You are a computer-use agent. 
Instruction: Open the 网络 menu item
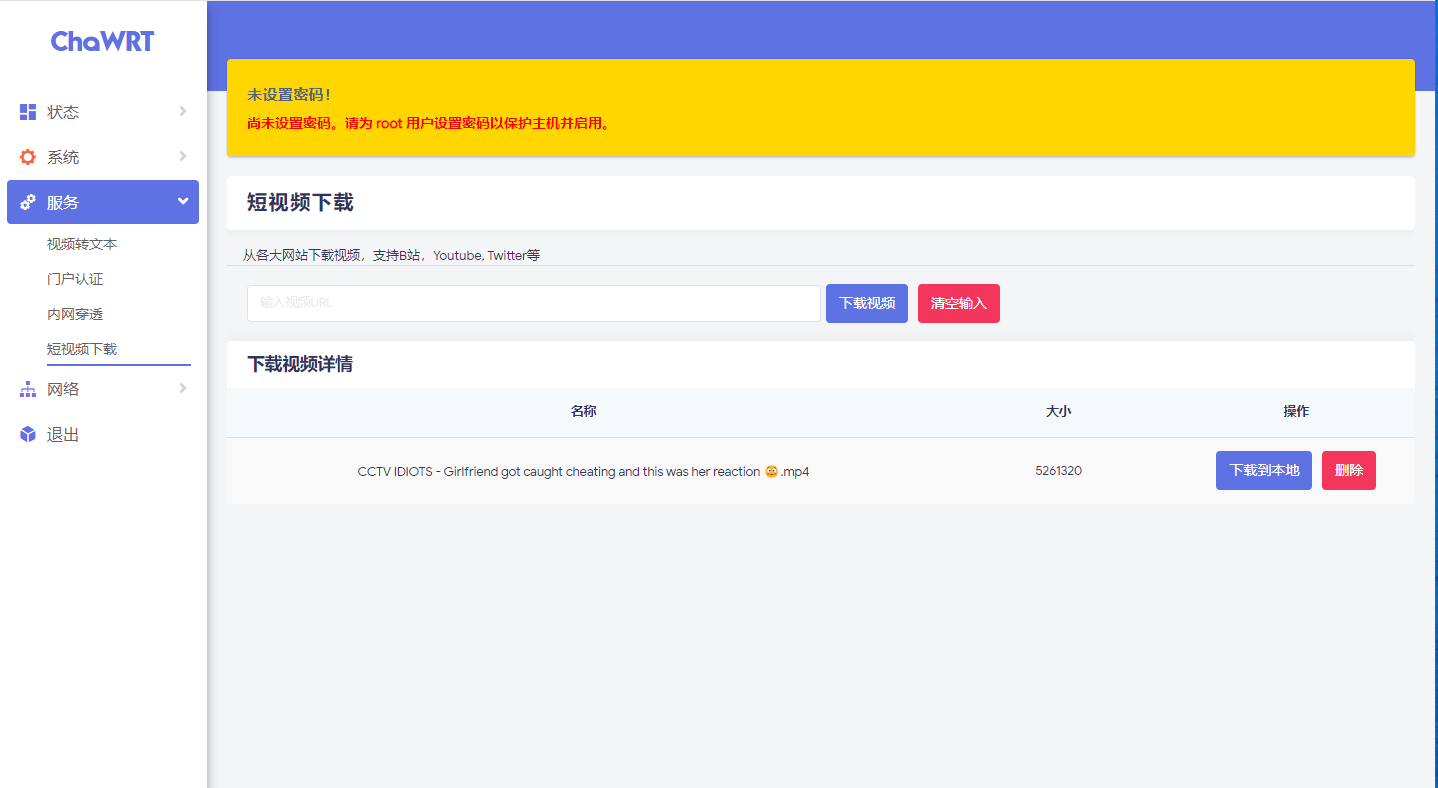[x=103, y=389]
